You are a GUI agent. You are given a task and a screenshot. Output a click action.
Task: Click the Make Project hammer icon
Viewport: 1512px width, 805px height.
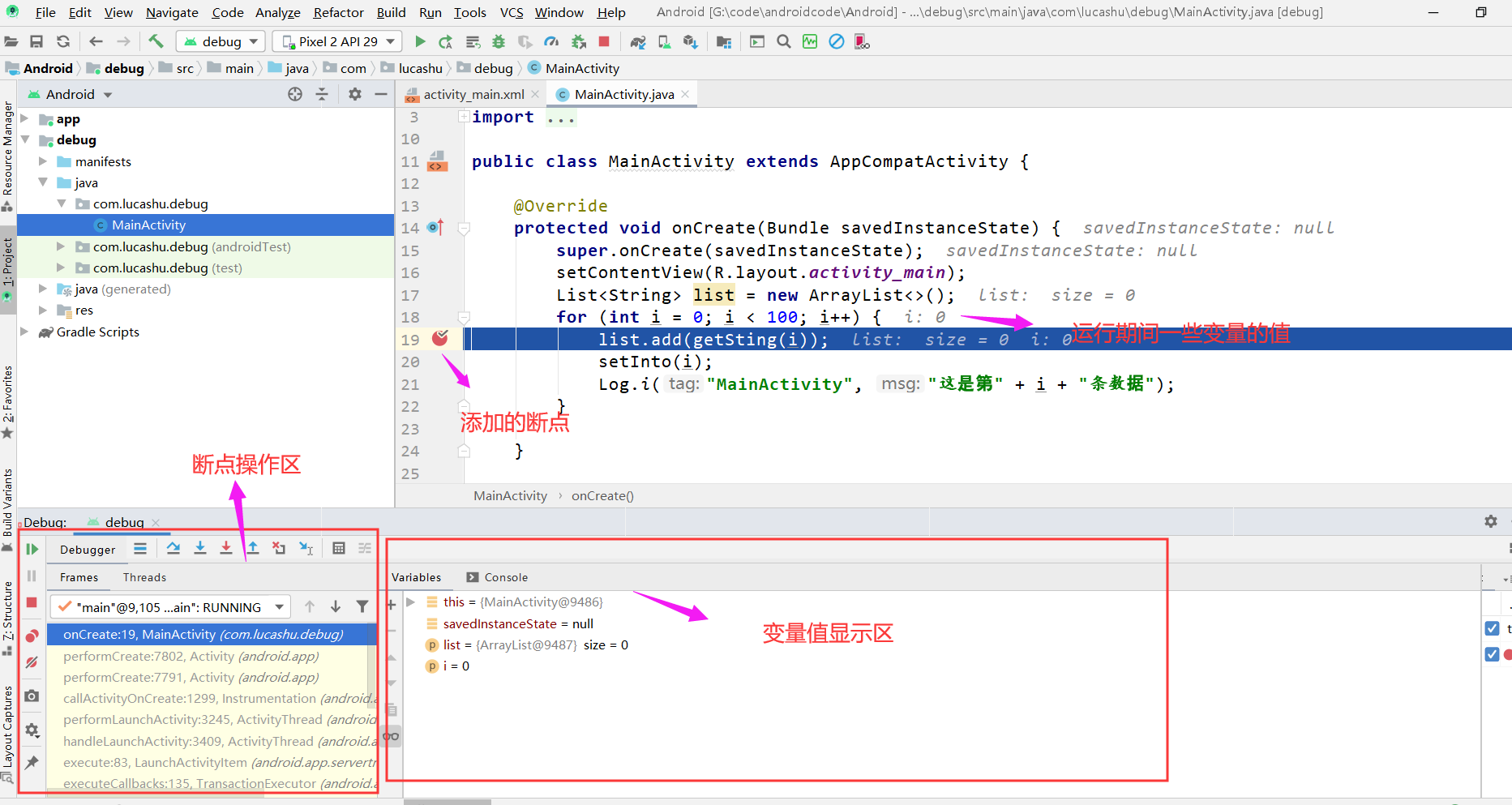(x=156, y=41)
